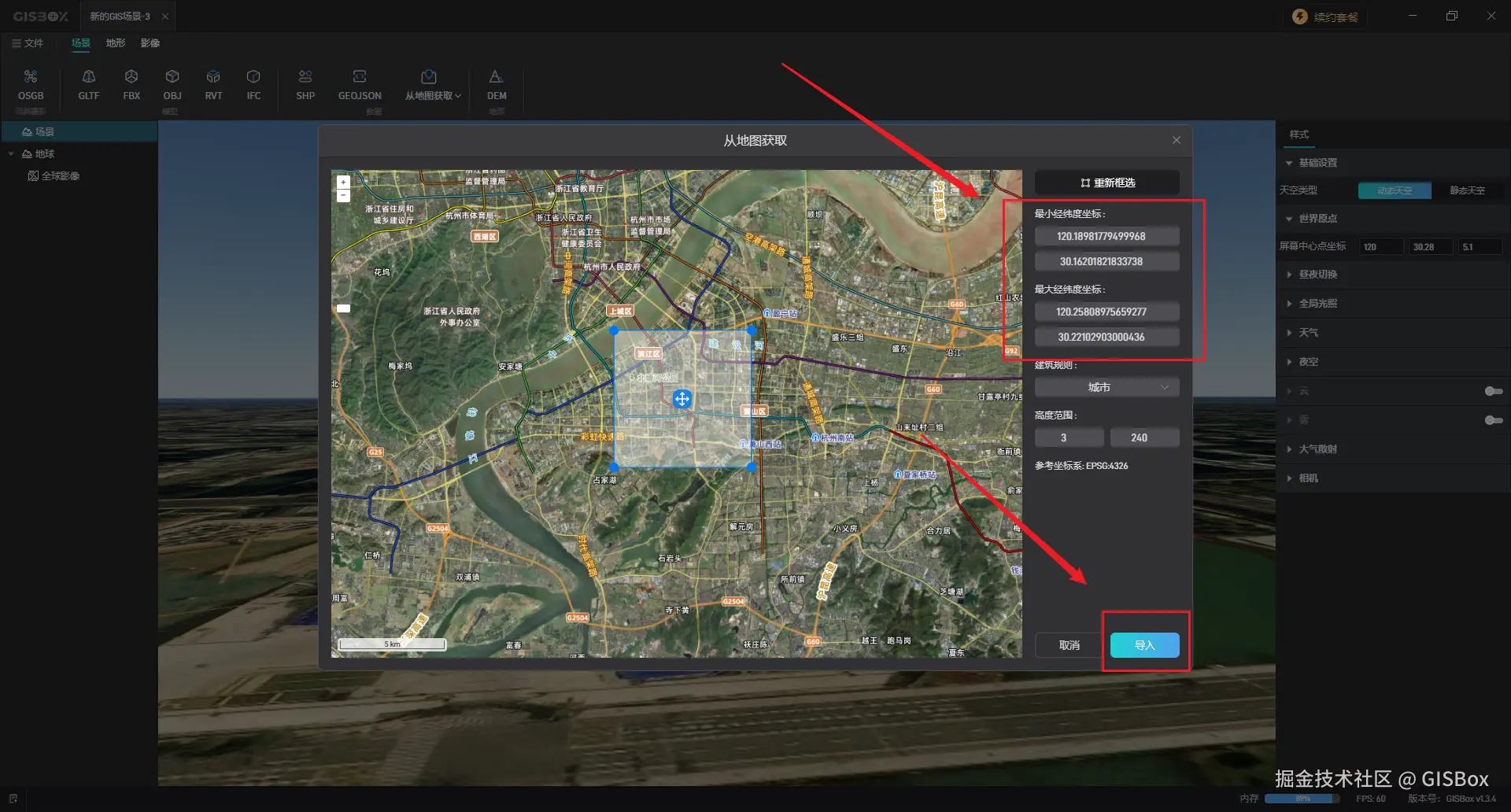
Task: Select the GEOJSON data import icon
Action: click(x=360, y=76)
